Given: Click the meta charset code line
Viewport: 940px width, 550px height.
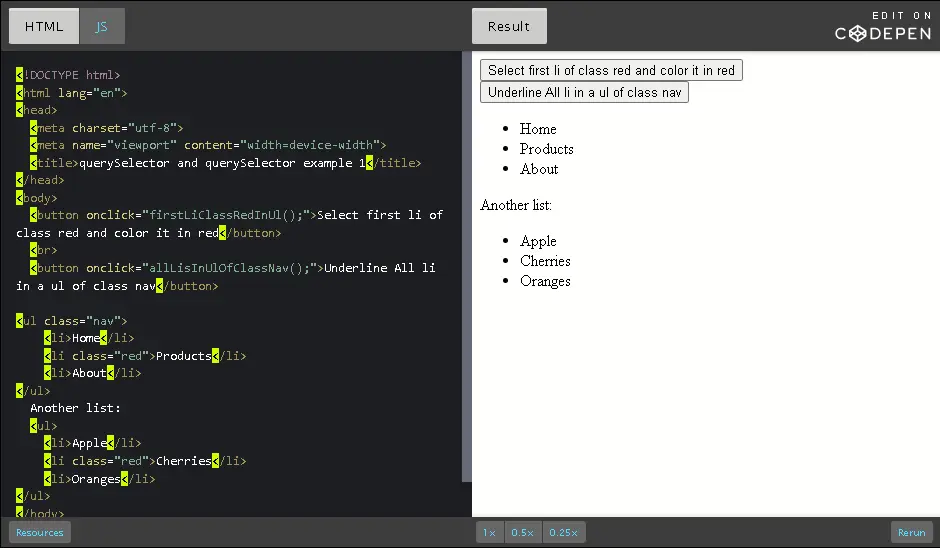Looking at the screenshot, I should 107,128.
